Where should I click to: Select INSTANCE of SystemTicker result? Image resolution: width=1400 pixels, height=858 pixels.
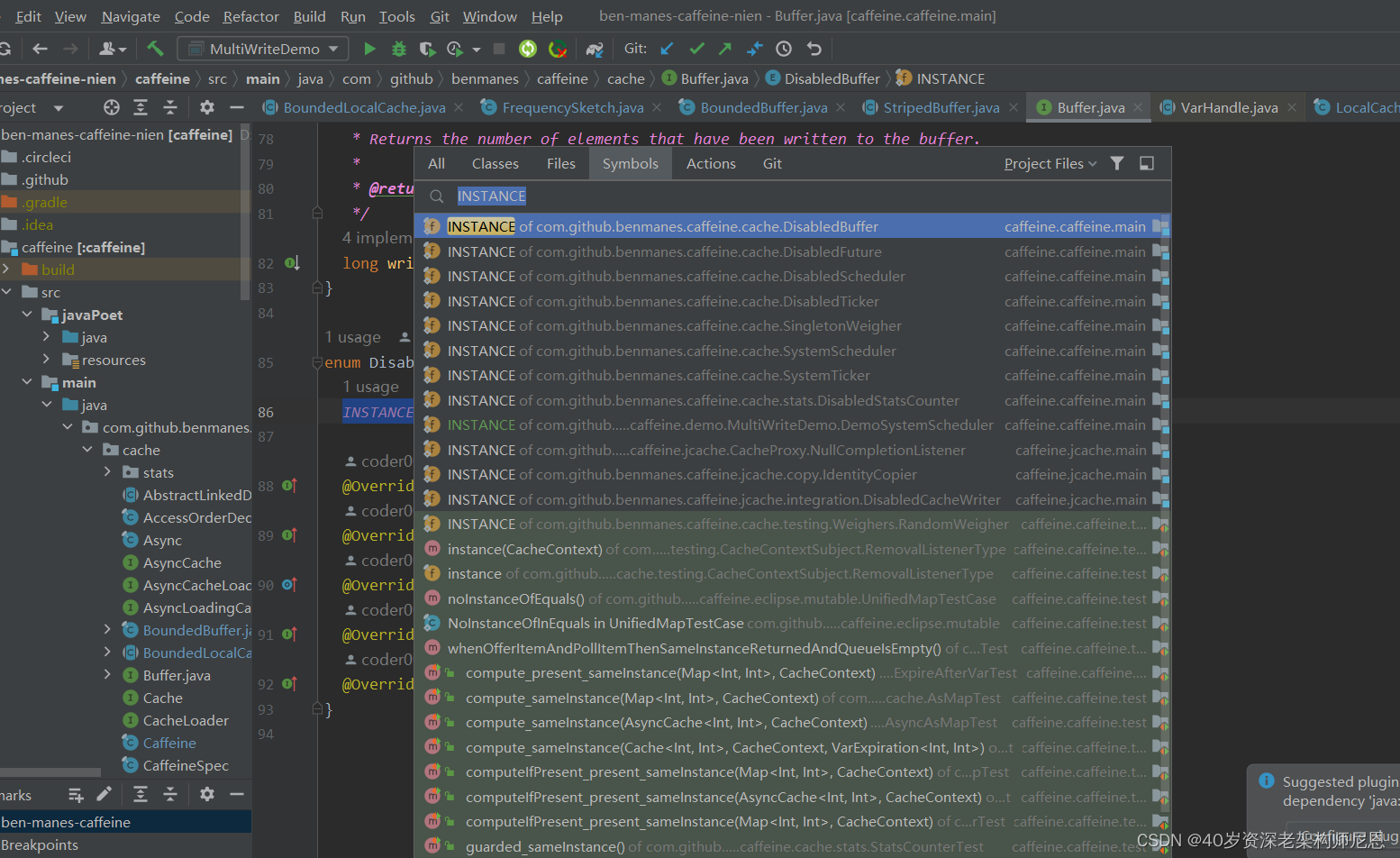click(793, 375)
